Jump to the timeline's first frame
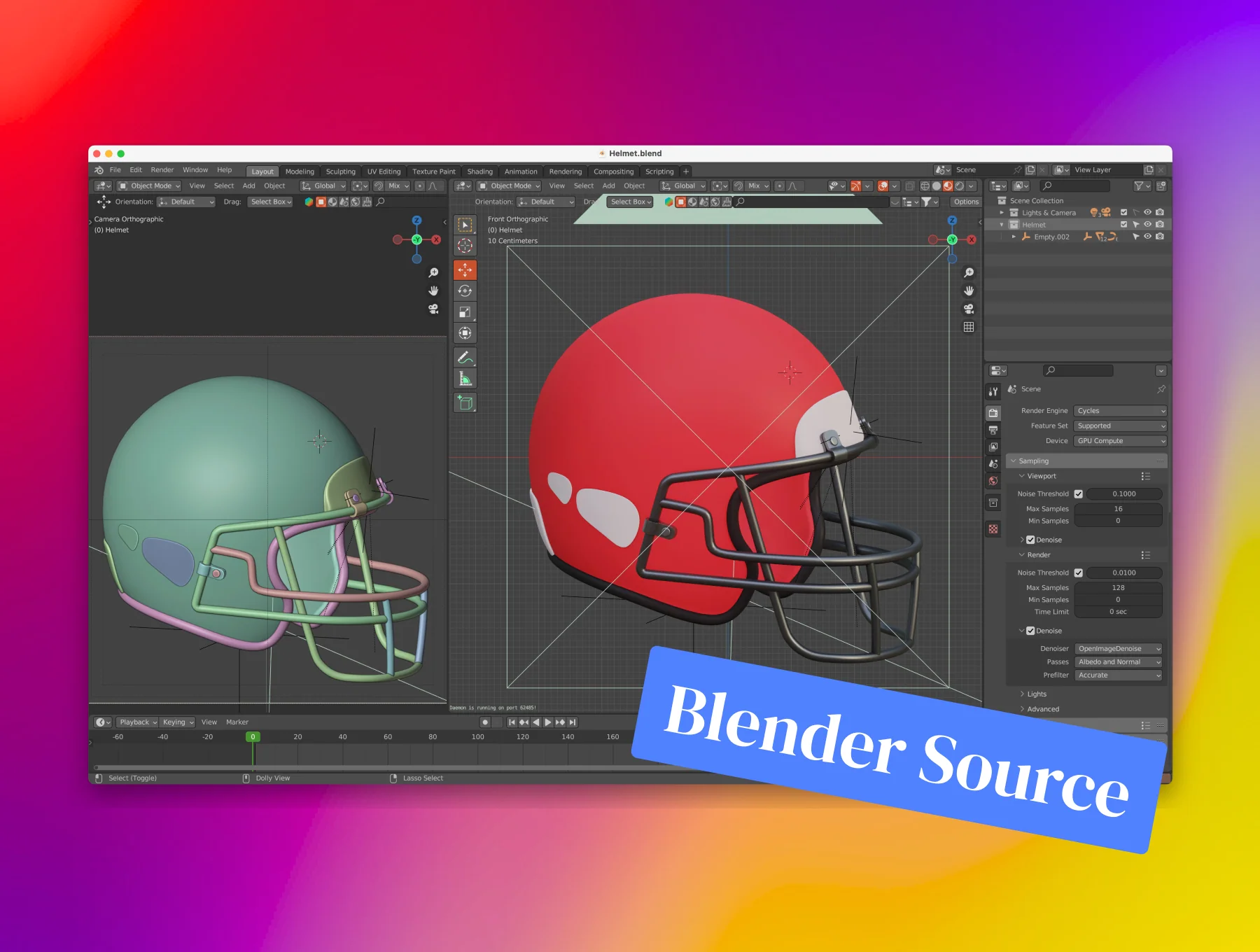Viewport: 1260px width, 952px height. click(x=512, y=722)
